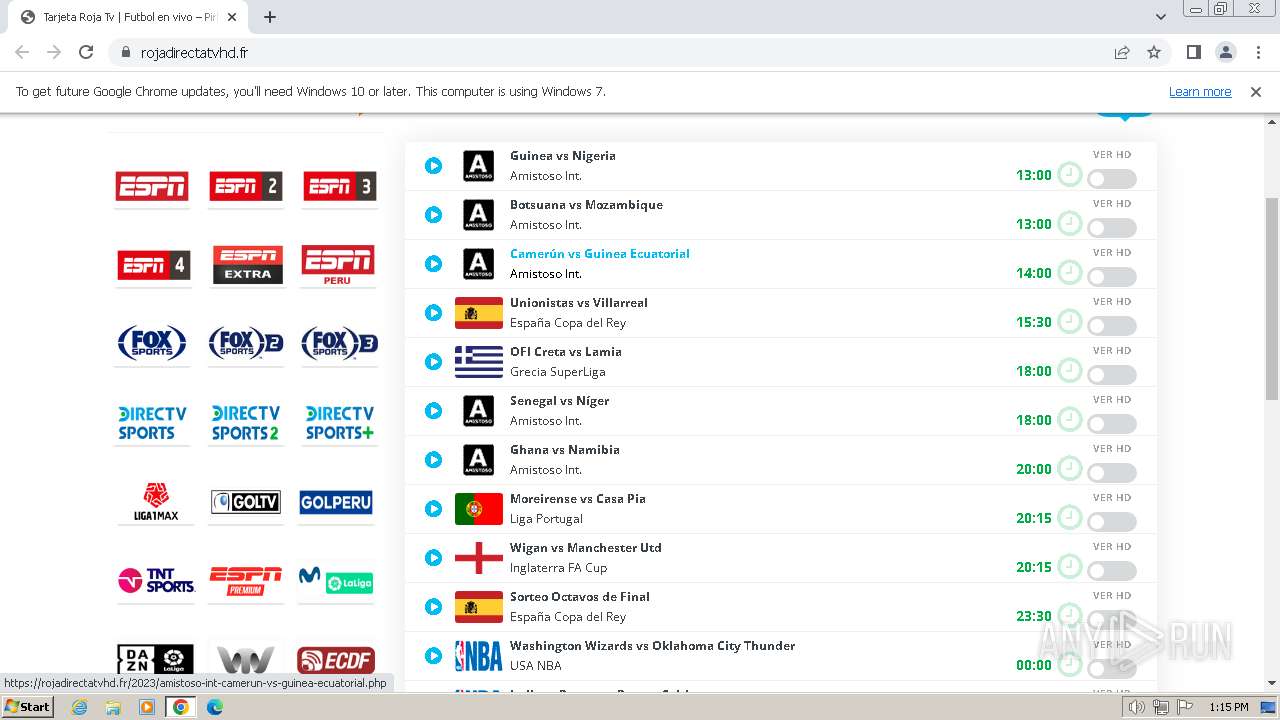This screenshot has width=1280, height=720.
Task: Toggle VER HD switch for Ghana vs Namibia
Action: pyautogui.click(x=1112, y=473)
